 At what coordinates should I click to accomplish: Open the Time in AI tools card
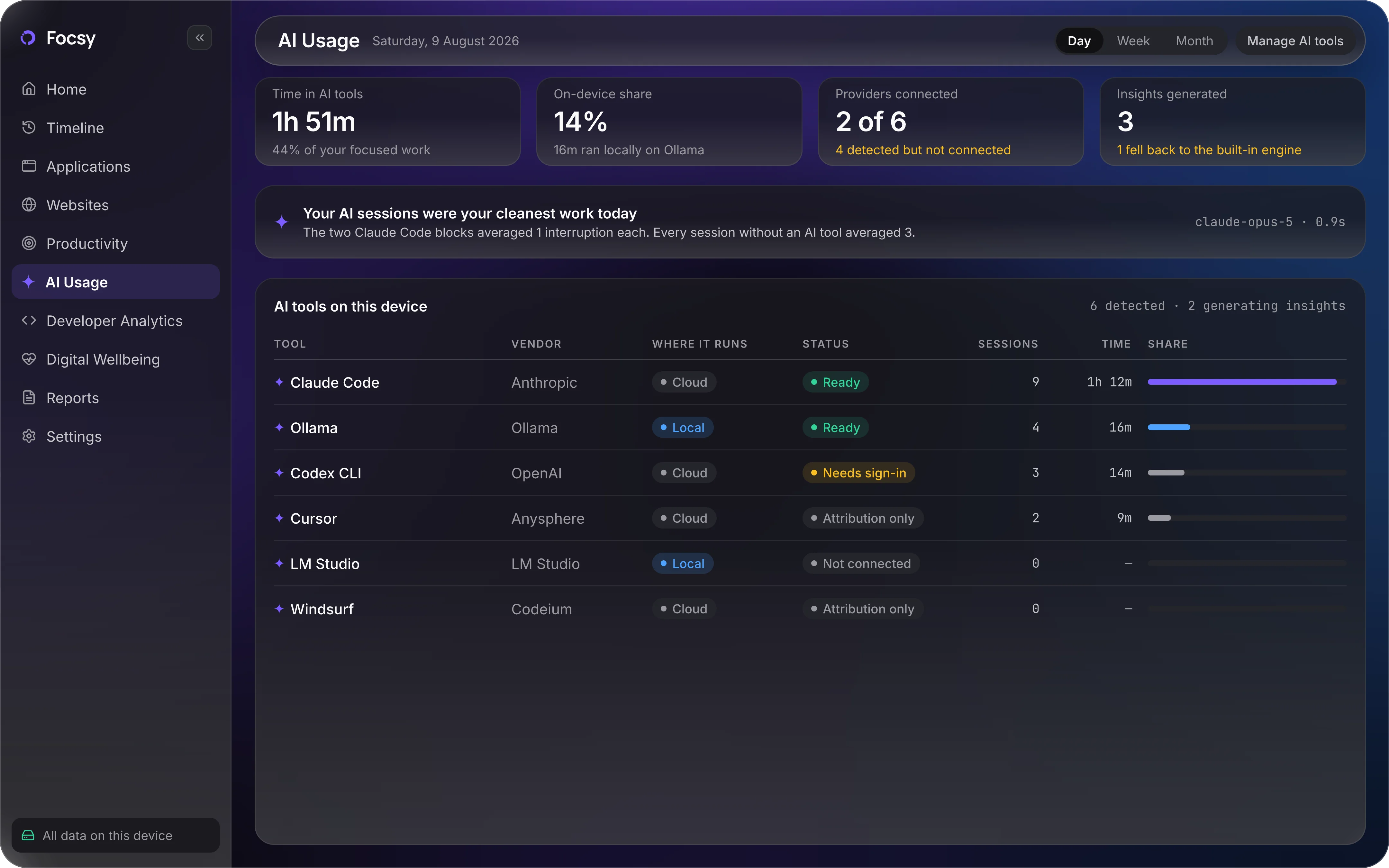click(387, 122)
